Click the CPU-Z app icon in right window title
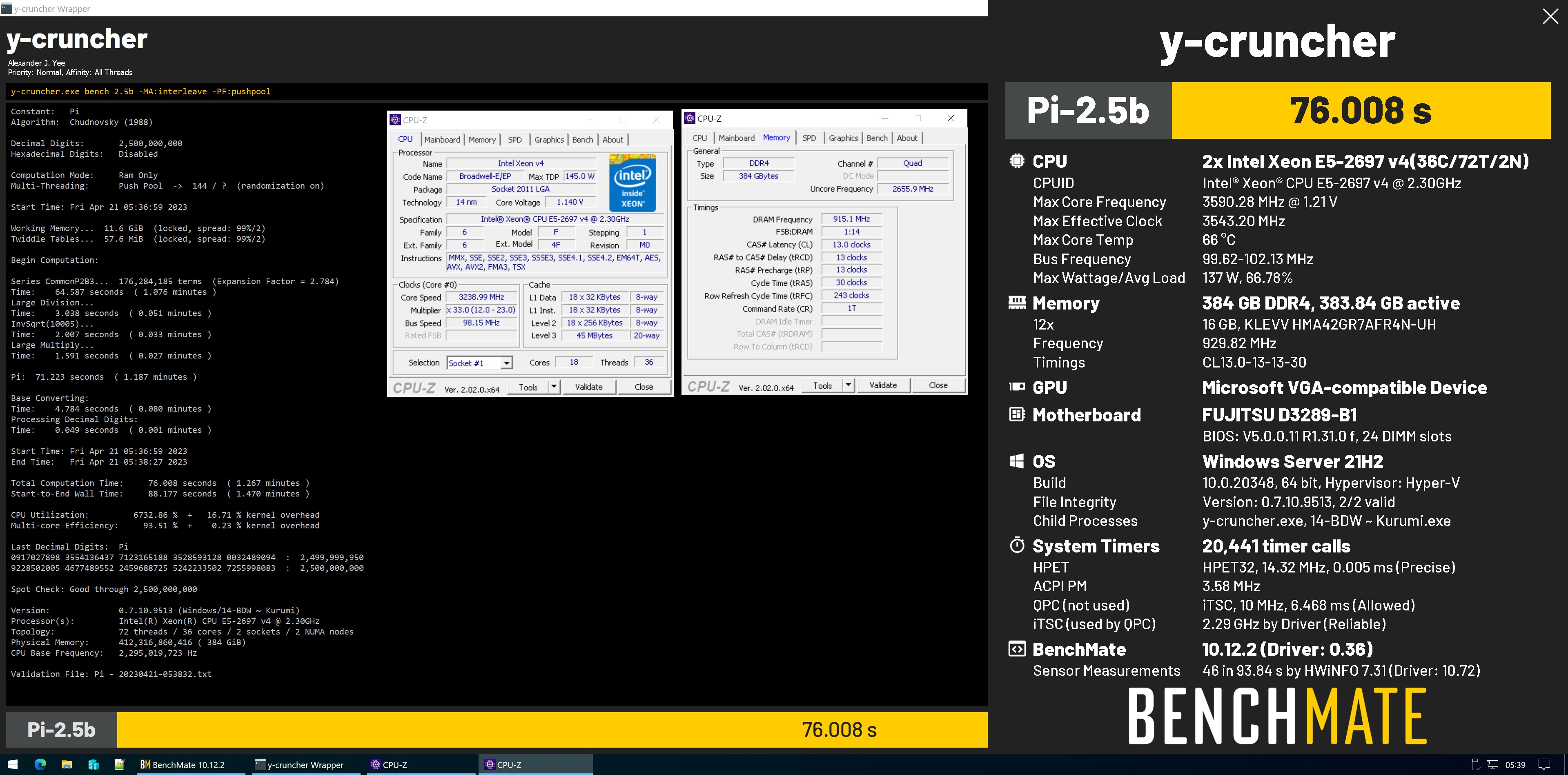1568x775 pixels. [690, 118]
